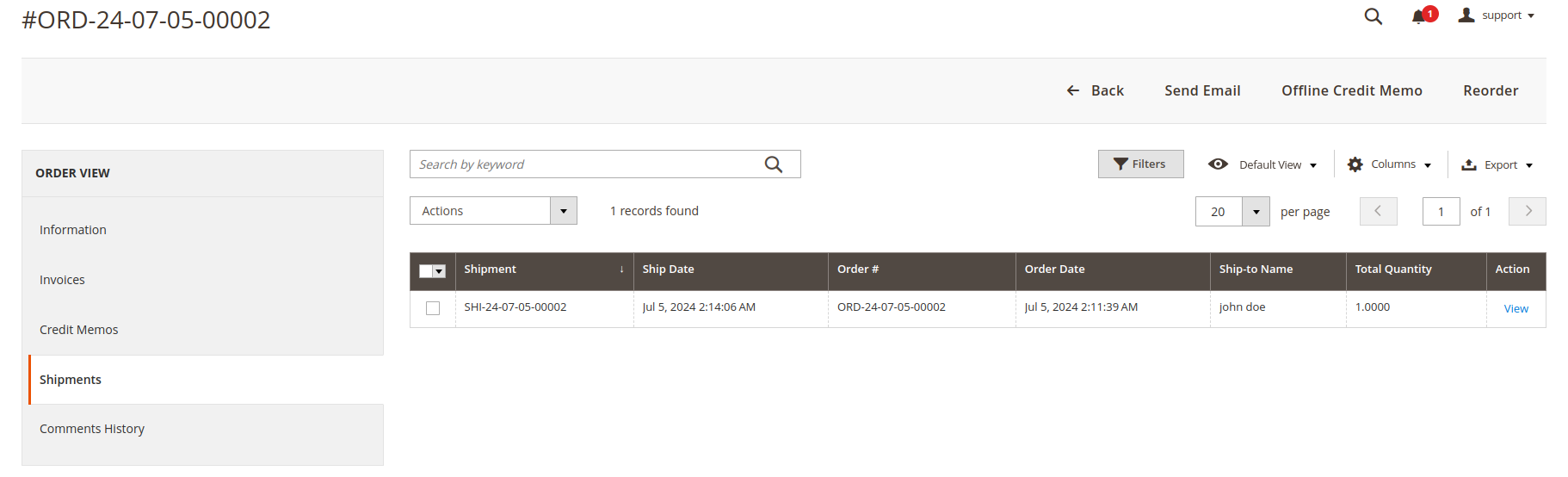Click the Offline Credit Memo button

[1351, 90]
